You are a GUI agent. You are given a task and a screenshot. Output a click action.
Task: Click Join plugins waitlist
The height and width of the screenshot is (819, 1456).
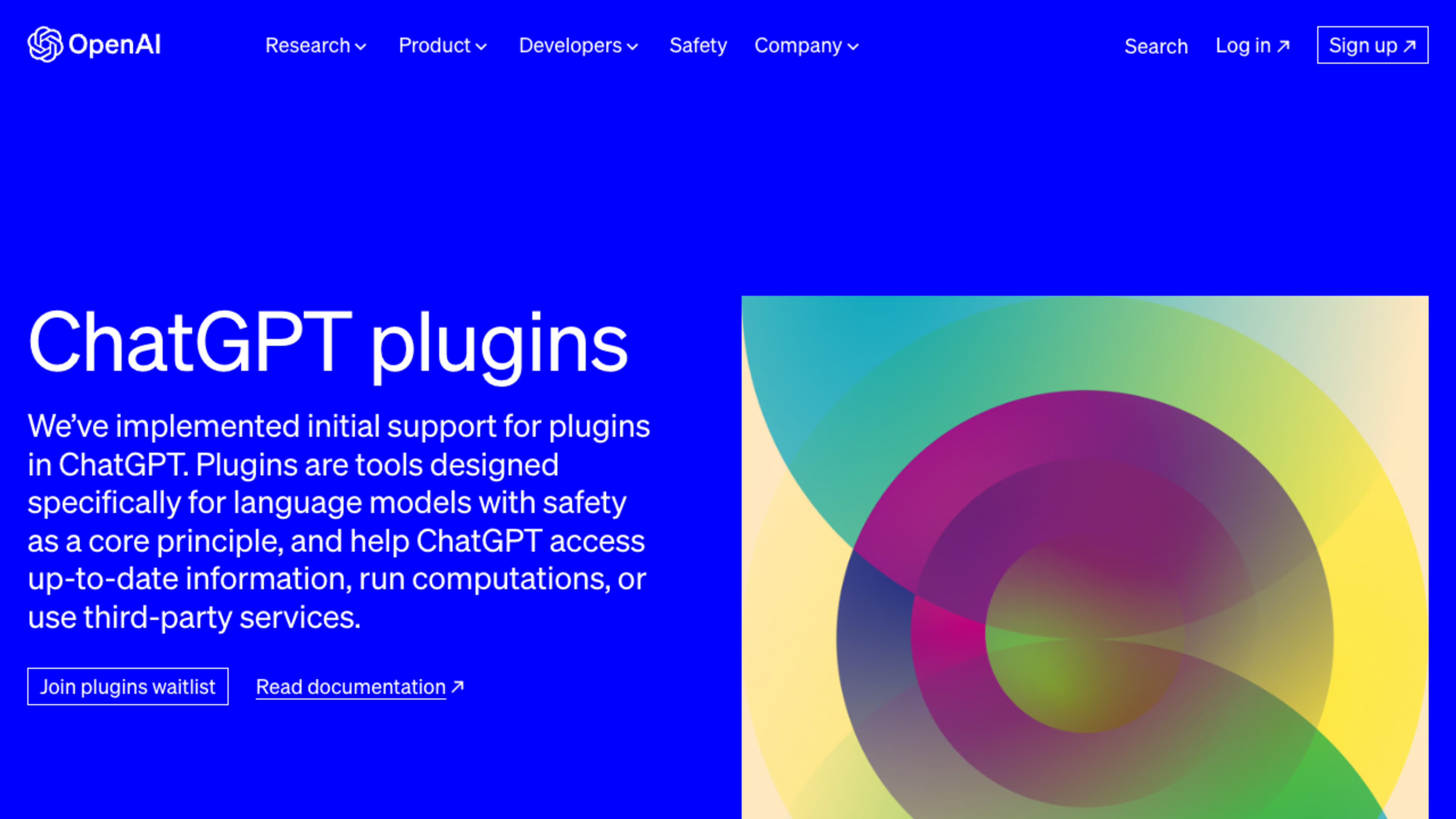click(128, 687)
